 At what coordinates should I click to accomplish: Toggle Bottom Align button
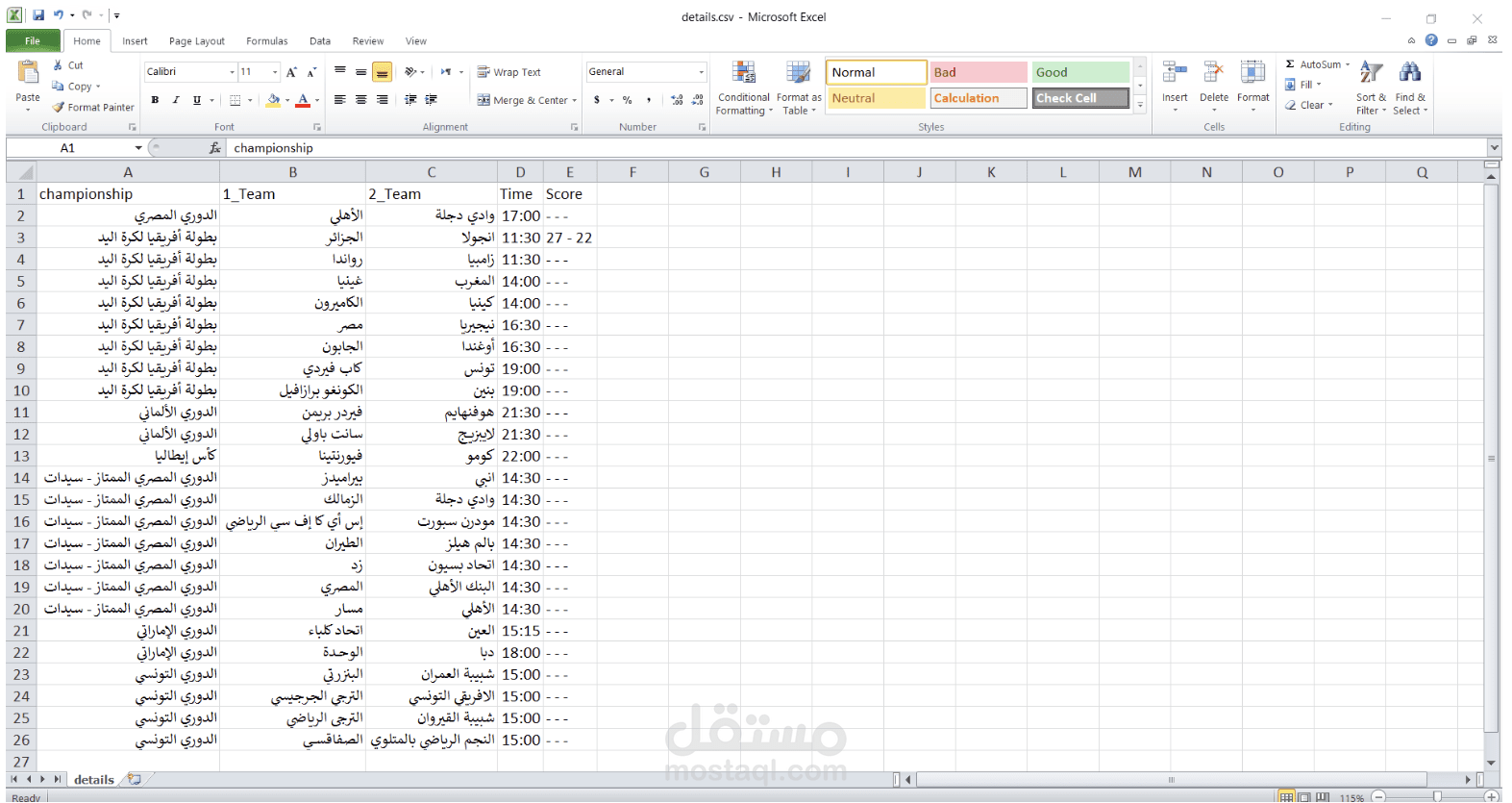coord(383,72)
